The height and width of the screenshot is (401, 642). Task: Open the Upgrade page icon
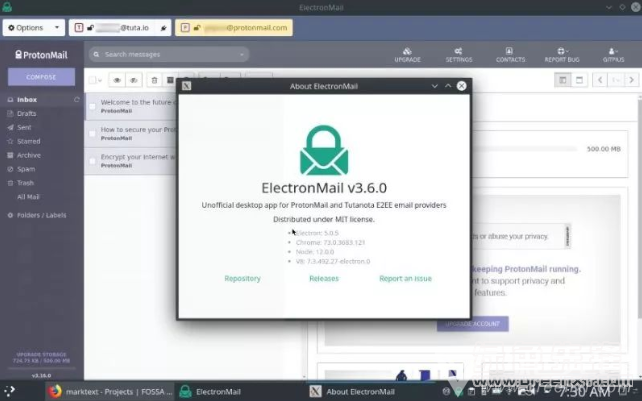coord(407,54)
